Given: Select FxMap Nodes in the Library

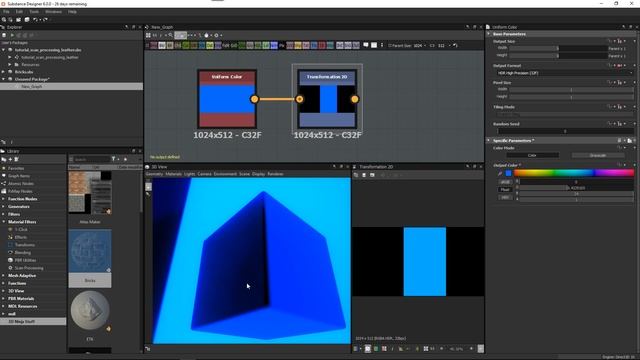Looking at the screenshot, I should [20, 191].
